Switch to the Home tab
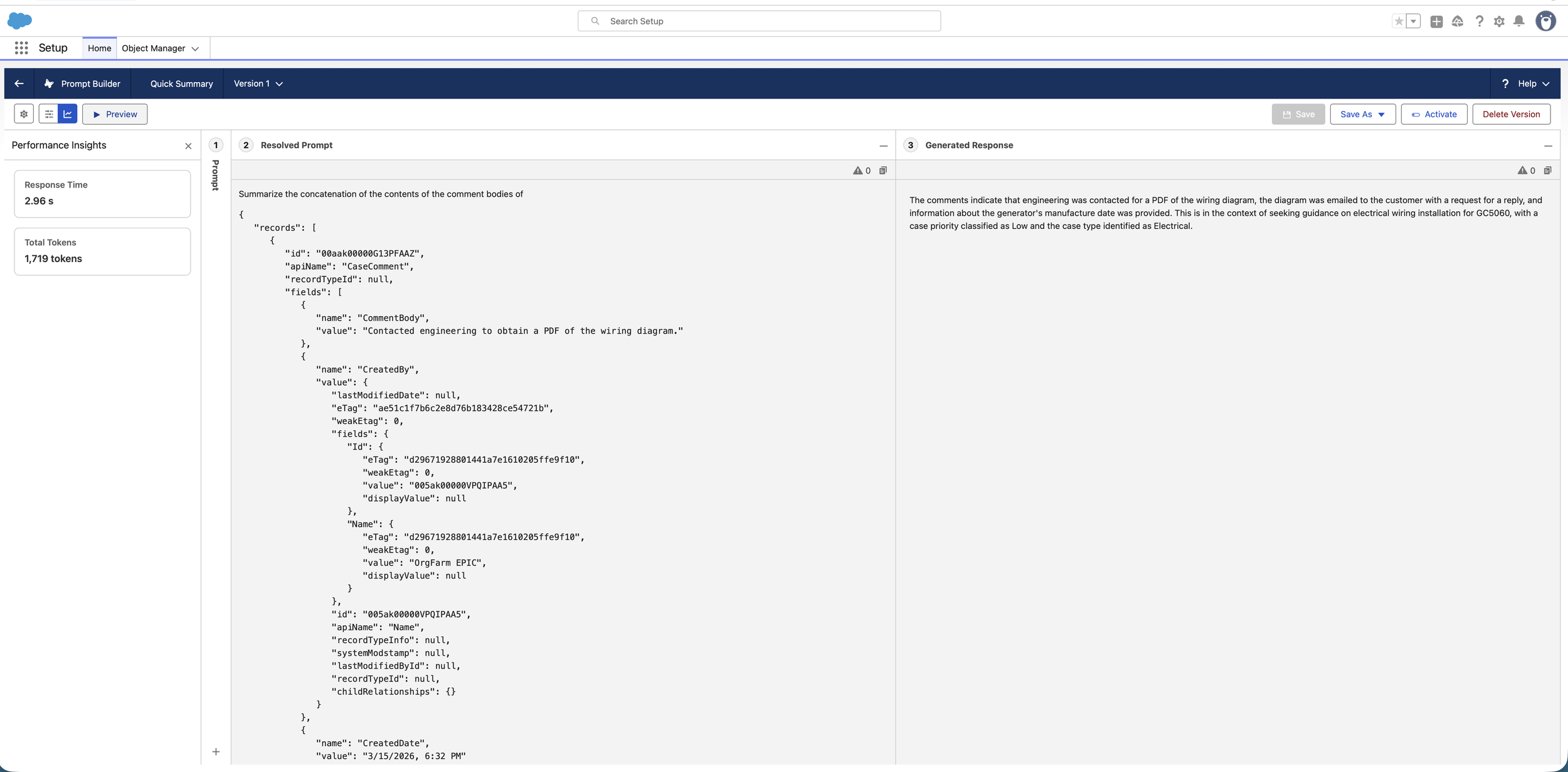1568x772 pixels. coord(99,48)
